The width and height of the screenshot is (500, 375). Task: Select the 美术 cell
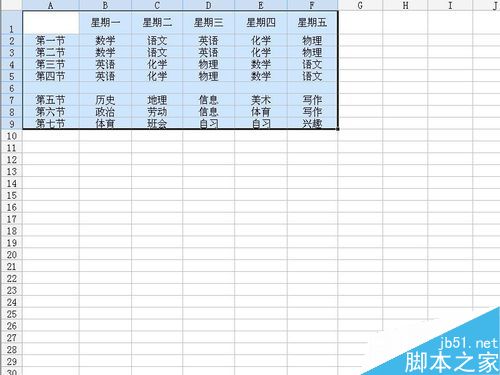[261, 100]
